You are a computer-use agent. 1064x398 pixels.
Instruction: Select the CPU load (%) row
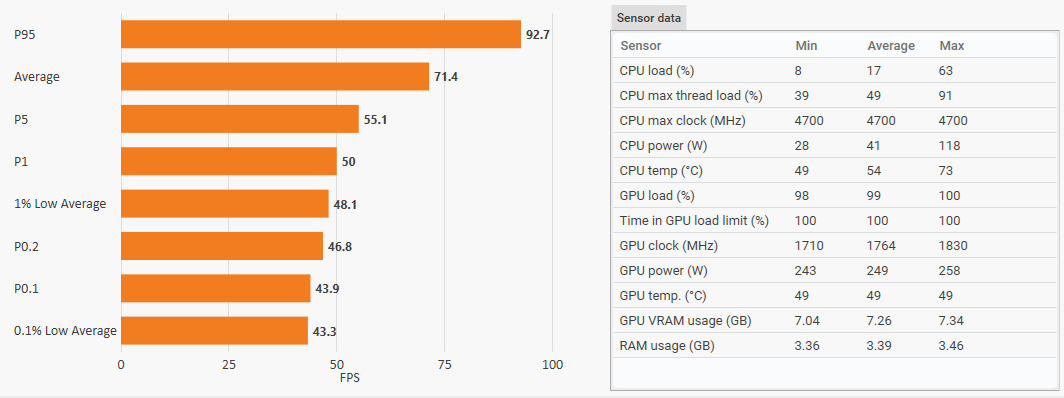pyautogui.click(x=833, y=71)
